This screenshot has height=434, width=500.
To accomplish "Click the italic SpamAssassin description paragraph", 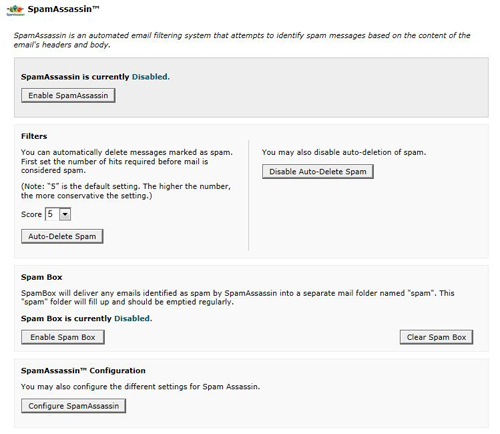I will click(242, 40).
